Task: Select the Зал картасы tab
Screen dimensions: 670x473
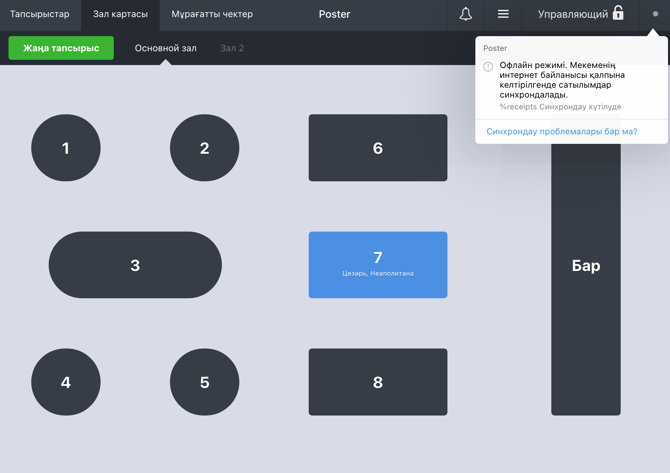Action: [120, 14]
